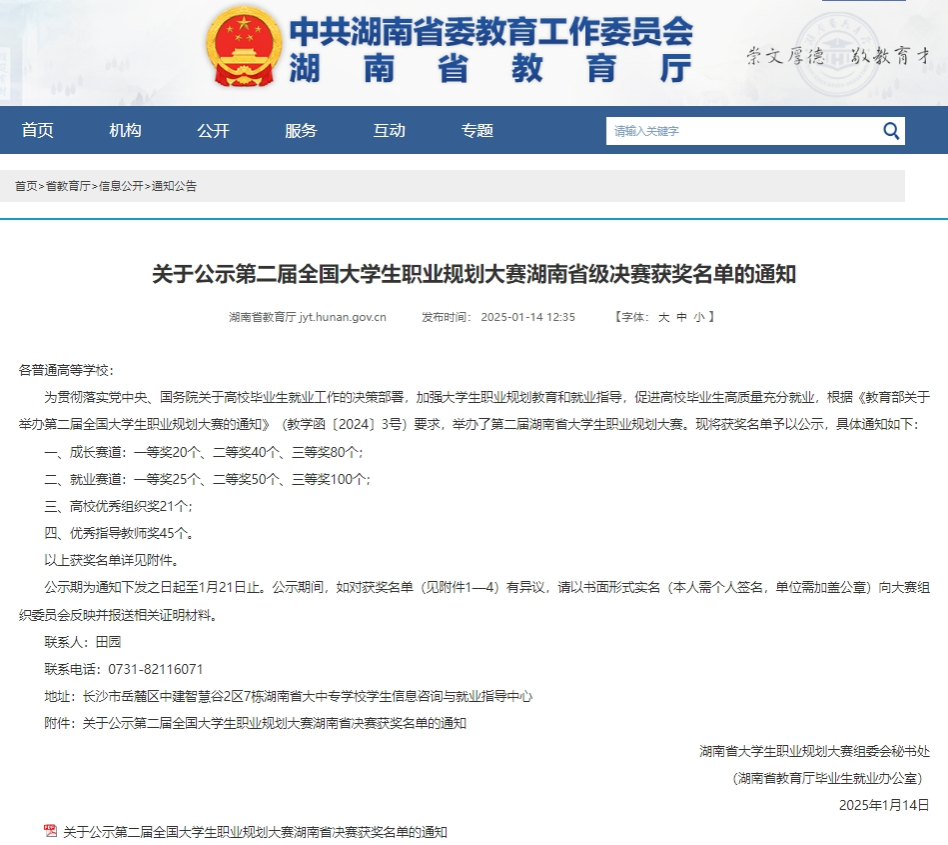948x845 pixels.
Task: Open the 服务 navigation menu item
Action: (301, 131)
